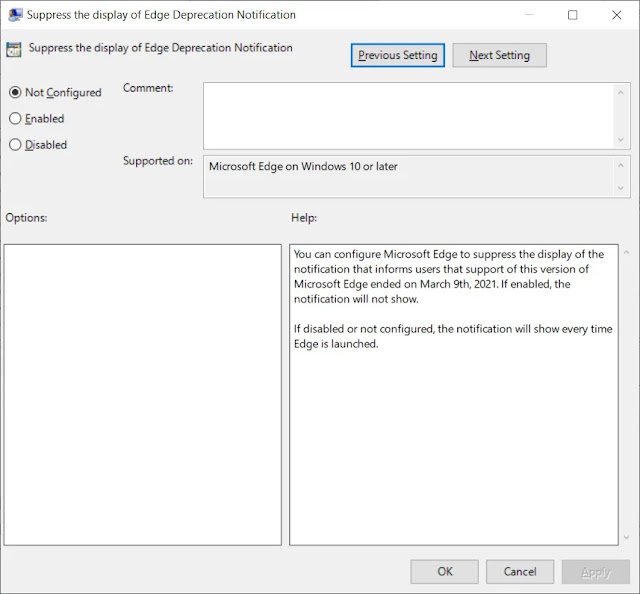Click the Comment: label
This screenshot has height=594, width=640.
point(148,88)
